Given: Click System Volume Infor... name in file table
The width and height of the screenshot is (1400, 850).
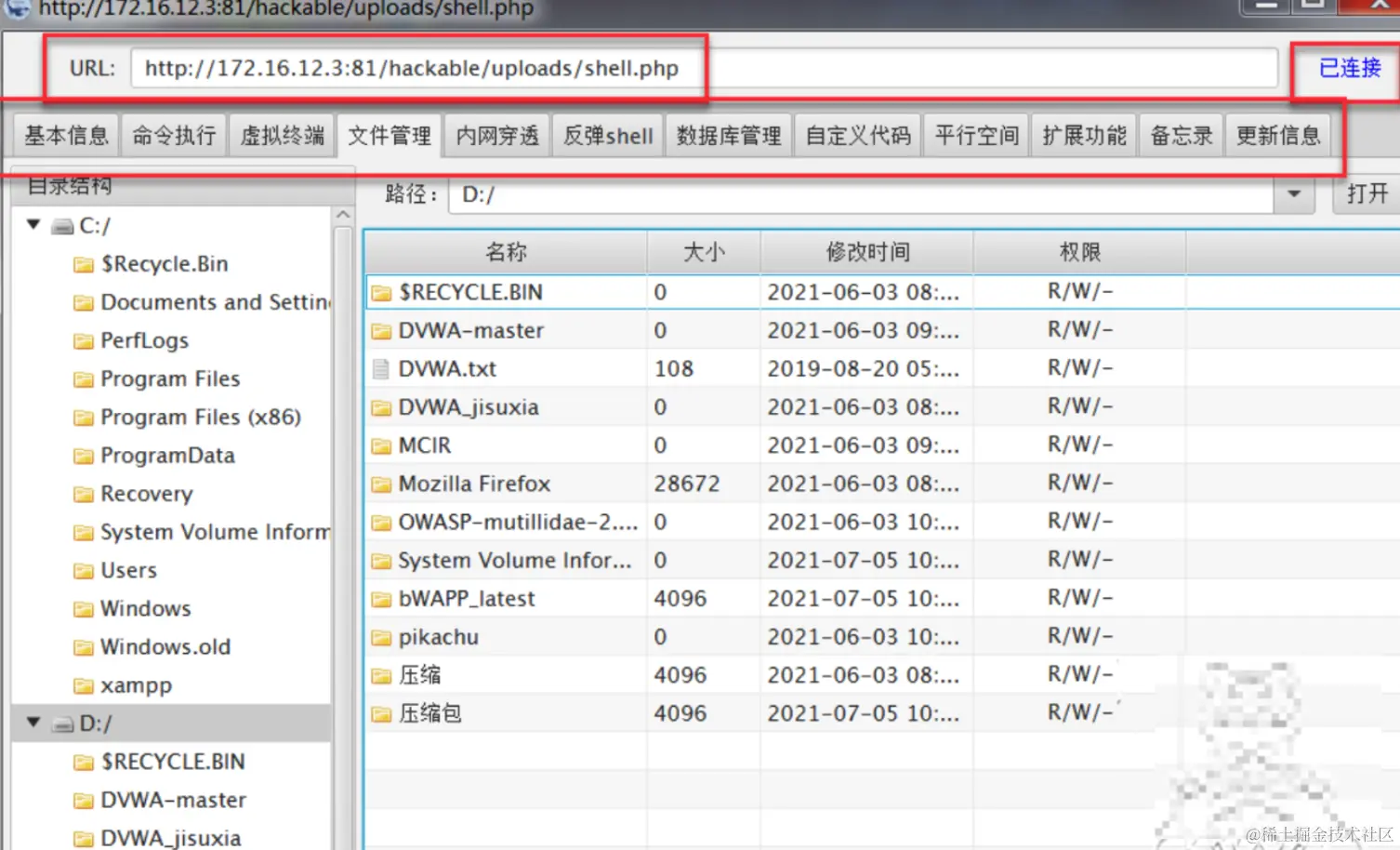Looking at the screenshot, I should (515, 561).
